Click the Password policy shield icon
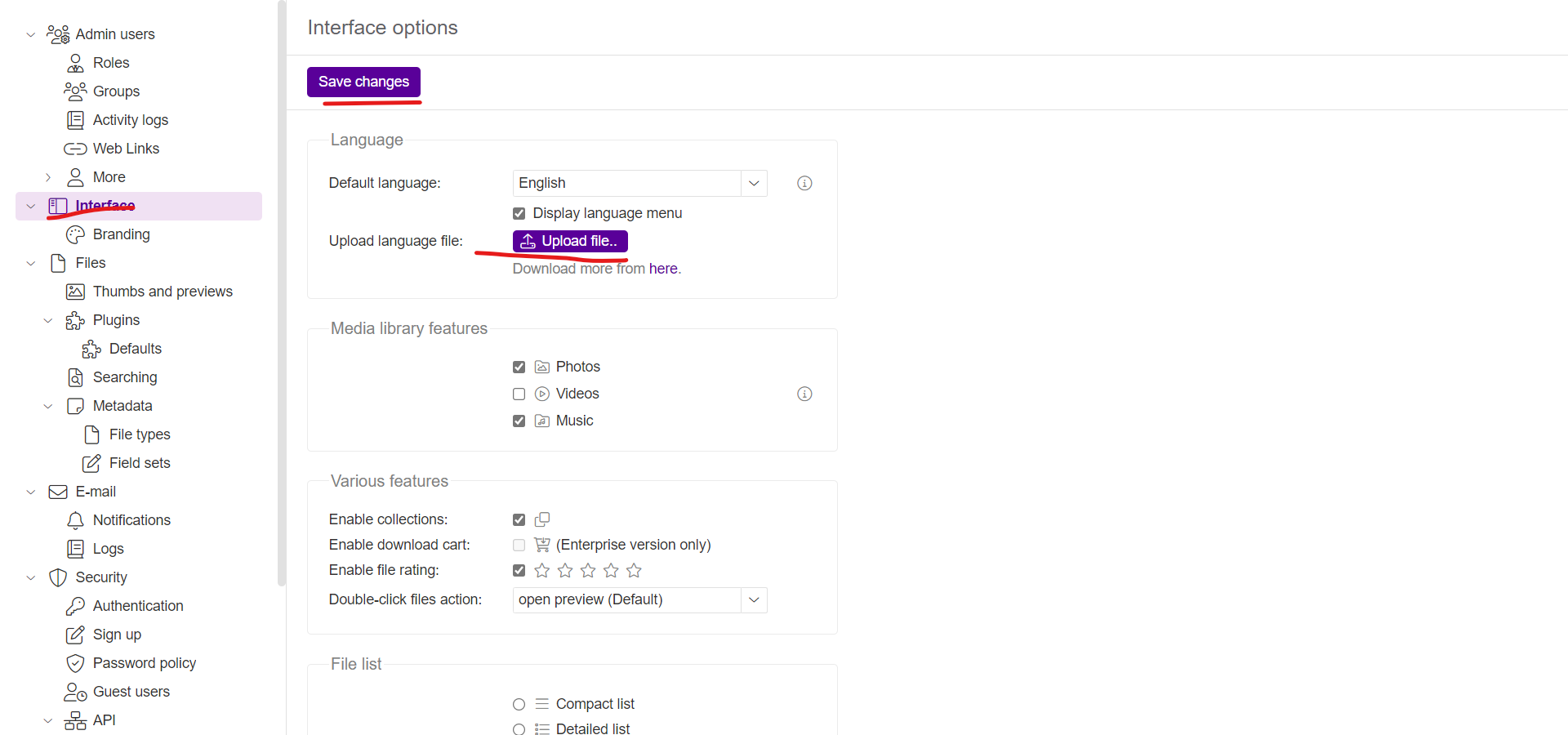The image size is (1568, 735). pyautogui.click(x=75, y=663)
